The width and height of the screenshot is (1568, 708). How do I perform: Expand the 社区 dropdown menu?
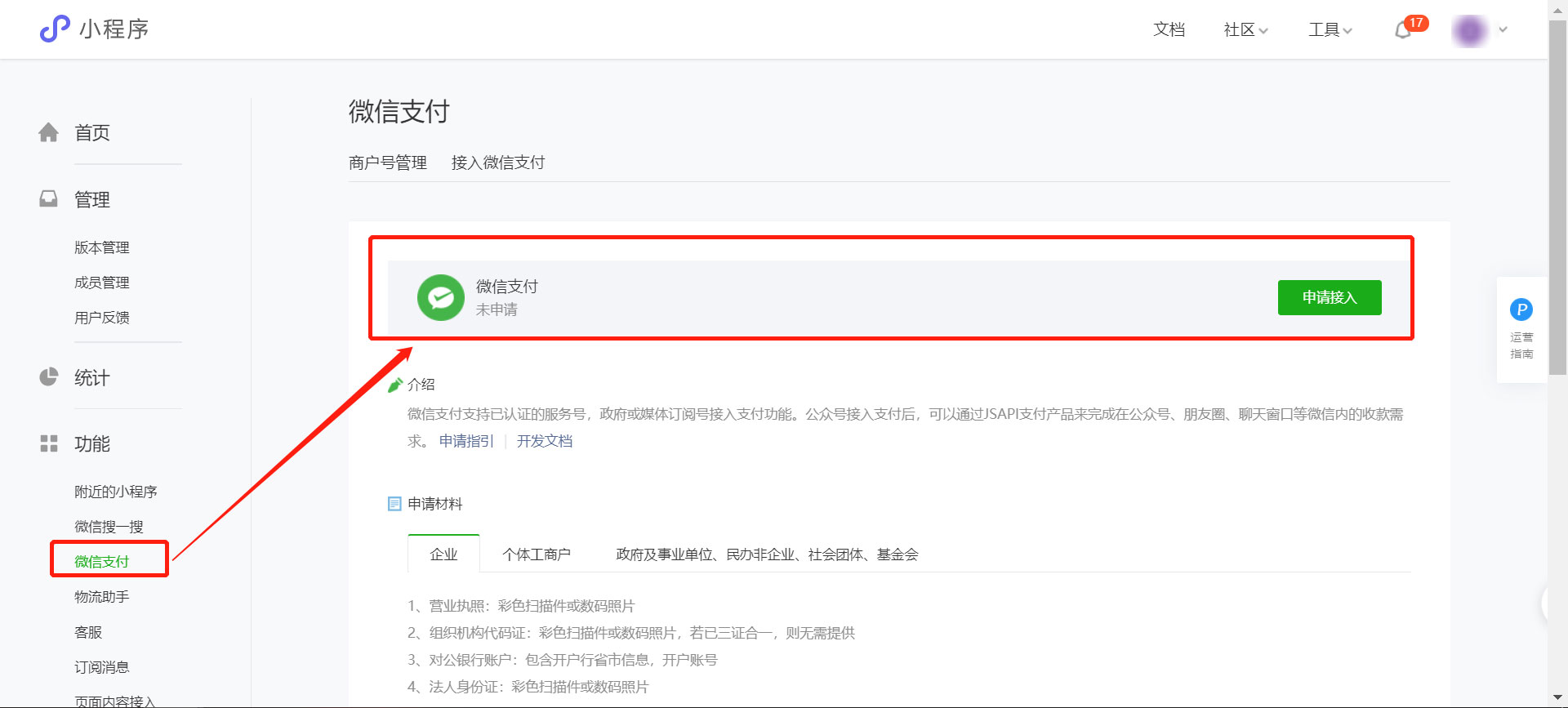[1245, 30]
